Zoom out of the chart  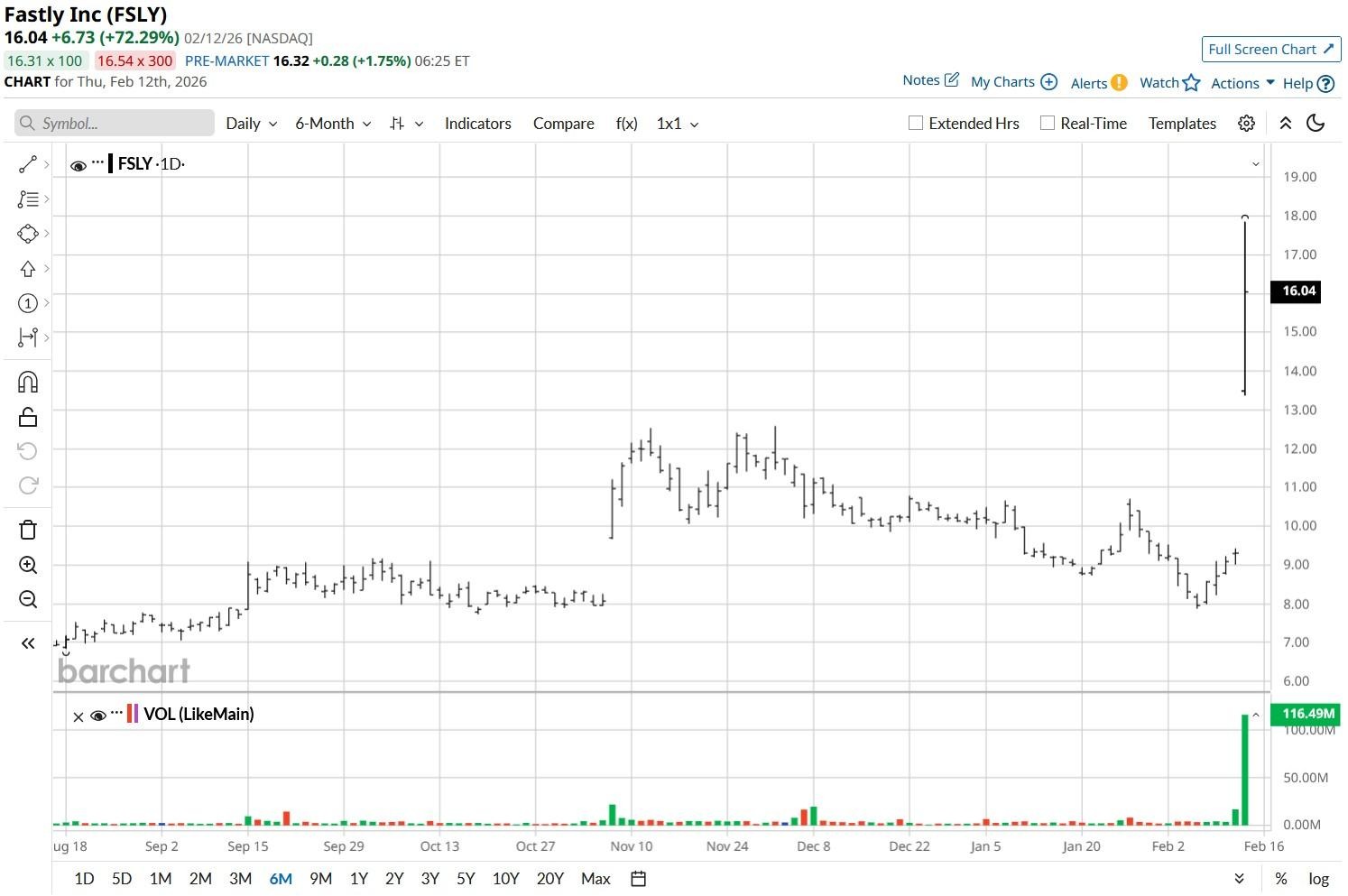click(x=28, y=600)
